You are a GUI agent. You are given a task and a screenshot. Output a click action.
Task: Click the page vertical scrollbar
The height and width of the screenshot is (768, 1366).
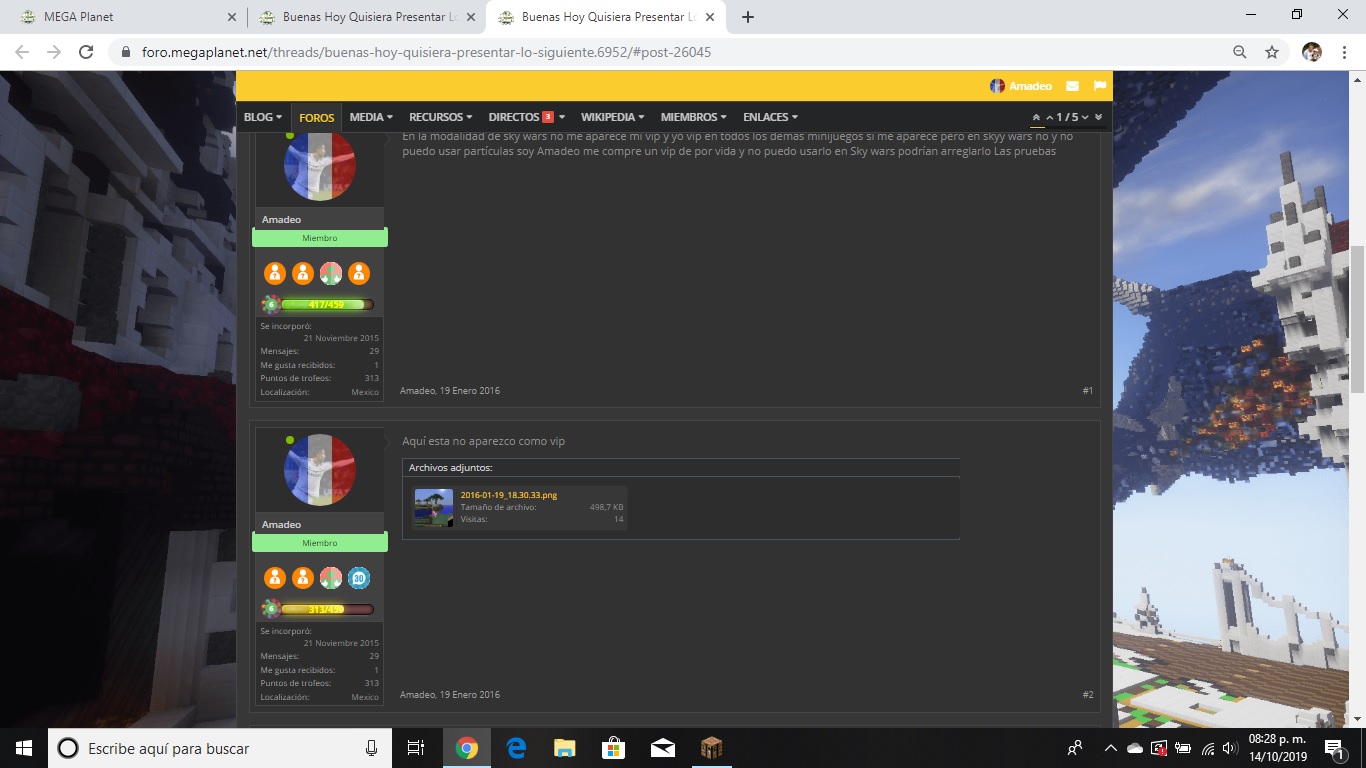click(1357, 320)
